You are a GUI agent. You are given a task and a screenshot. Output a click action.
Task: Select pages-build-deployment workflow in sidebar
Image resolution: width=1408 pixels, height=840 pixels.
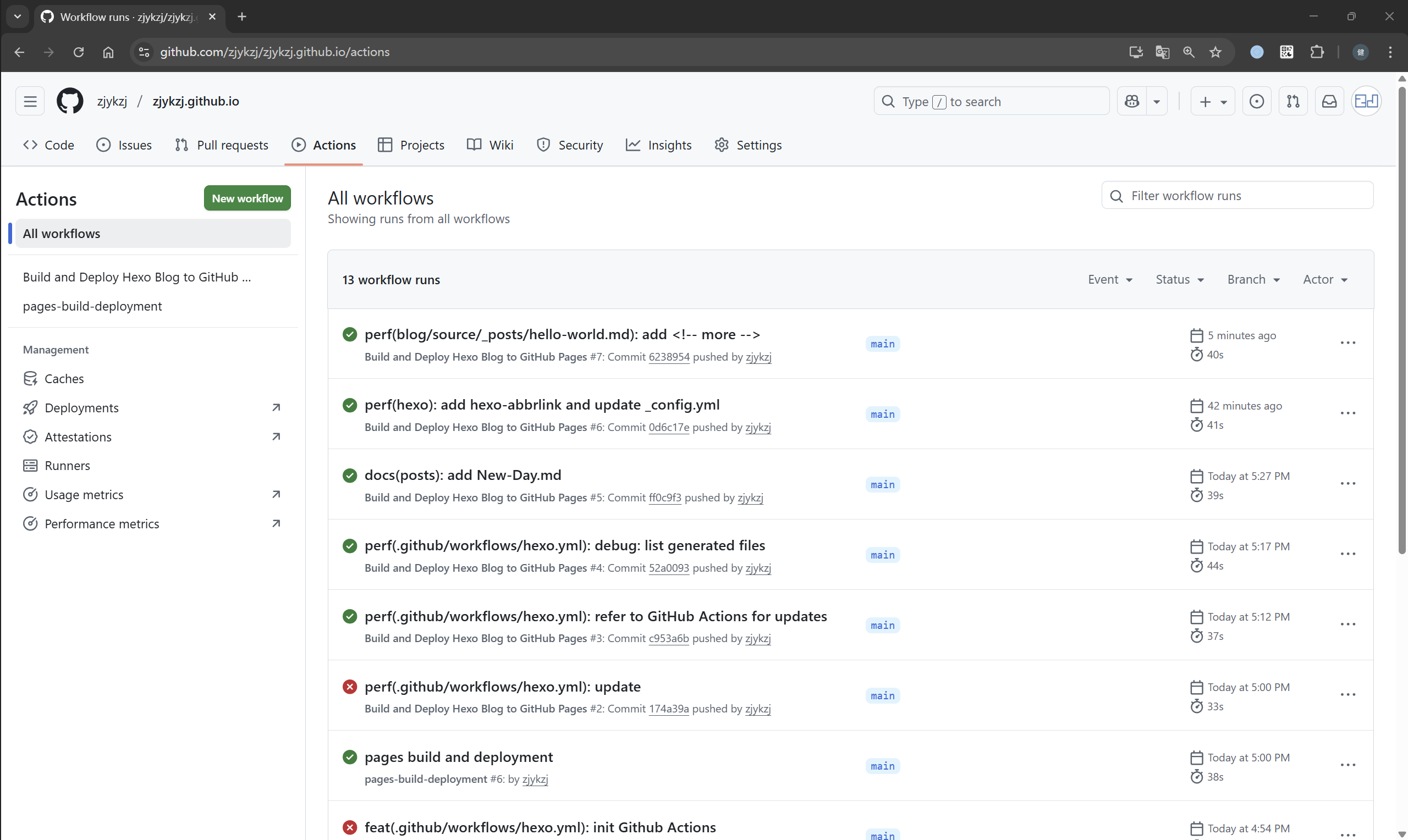click(92, 306)
